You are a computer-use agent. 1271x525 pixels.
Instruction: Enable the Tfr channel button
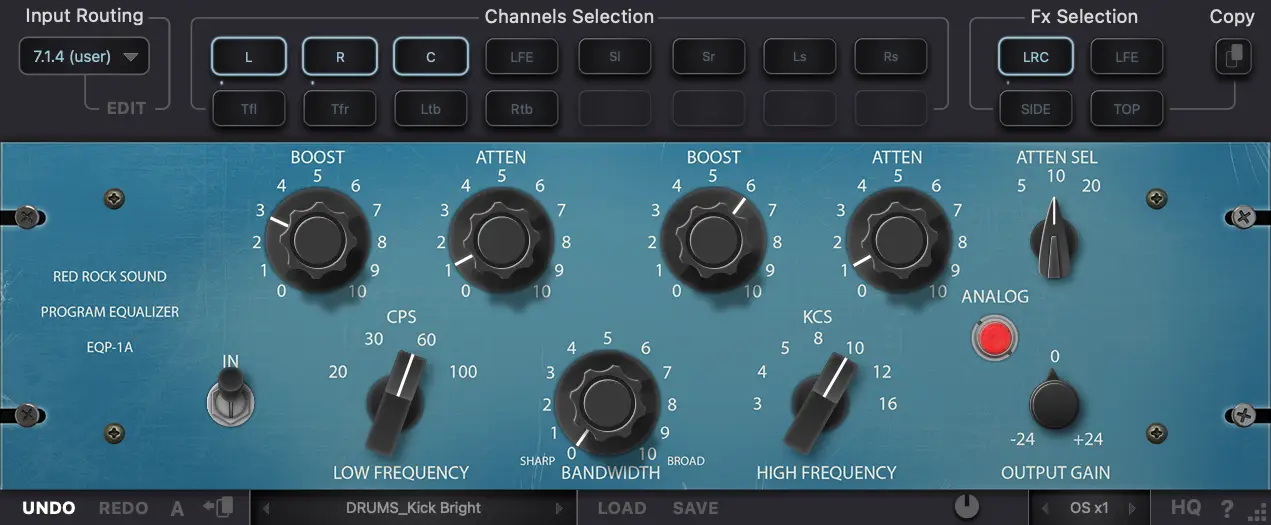(340, 109)
